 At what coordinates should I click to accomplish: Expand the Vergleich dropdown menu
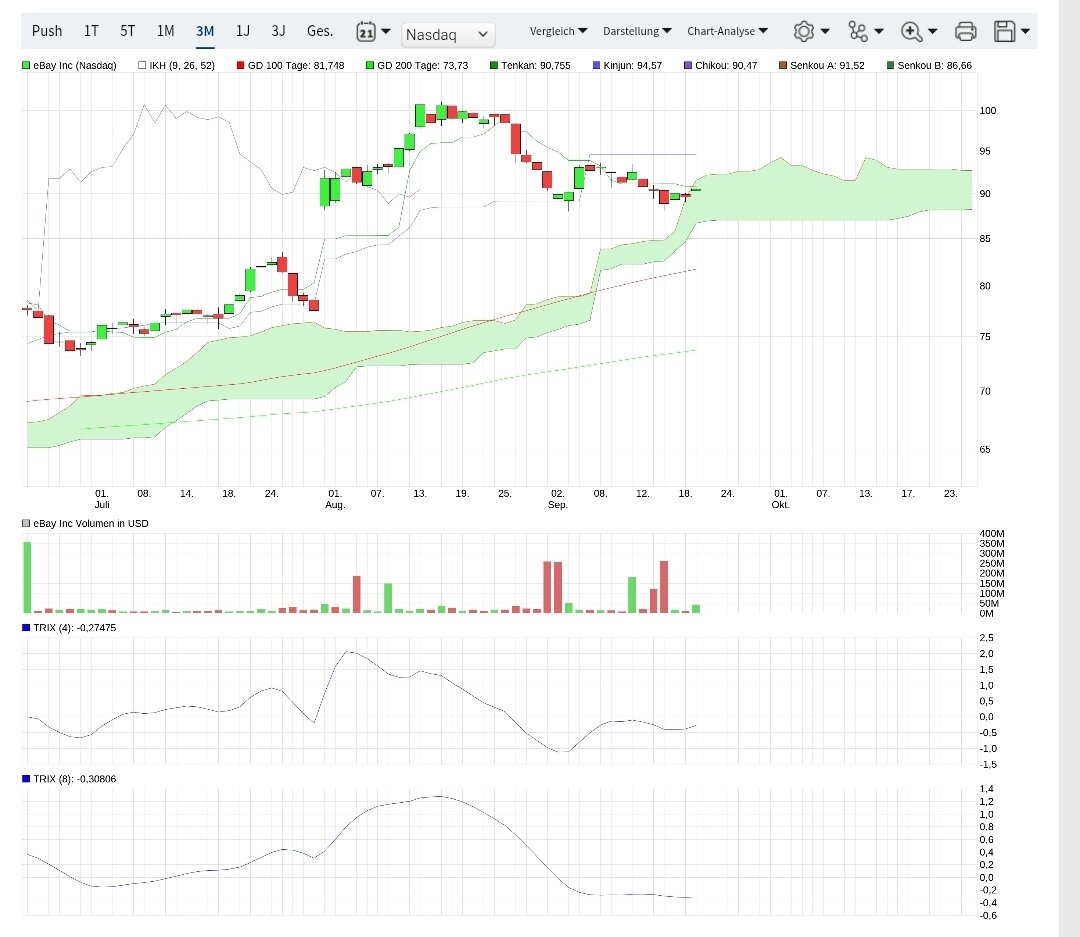point(558,31)
